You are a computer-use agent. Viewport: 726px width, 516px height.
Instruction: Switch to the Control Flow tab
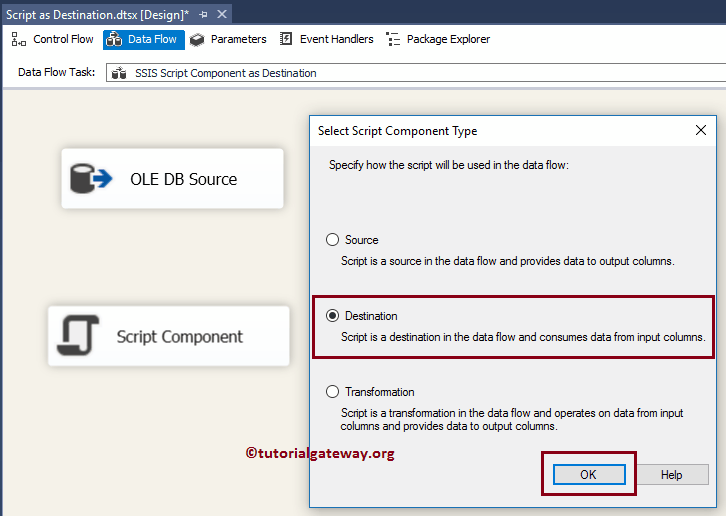(x=52, y=39)
